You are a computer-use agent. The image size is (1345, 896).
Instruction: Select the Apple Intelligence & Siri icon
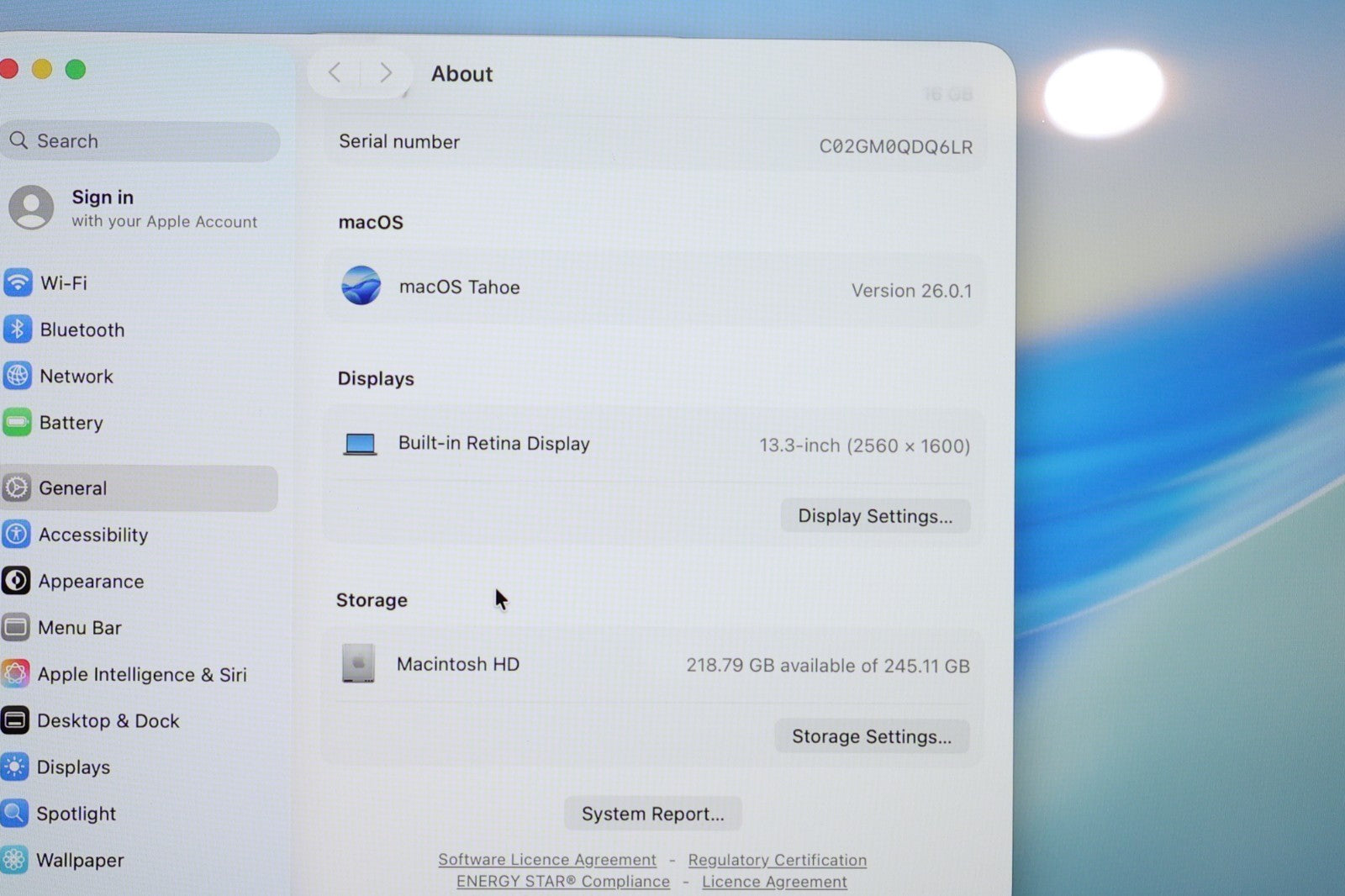coord(16,674)
